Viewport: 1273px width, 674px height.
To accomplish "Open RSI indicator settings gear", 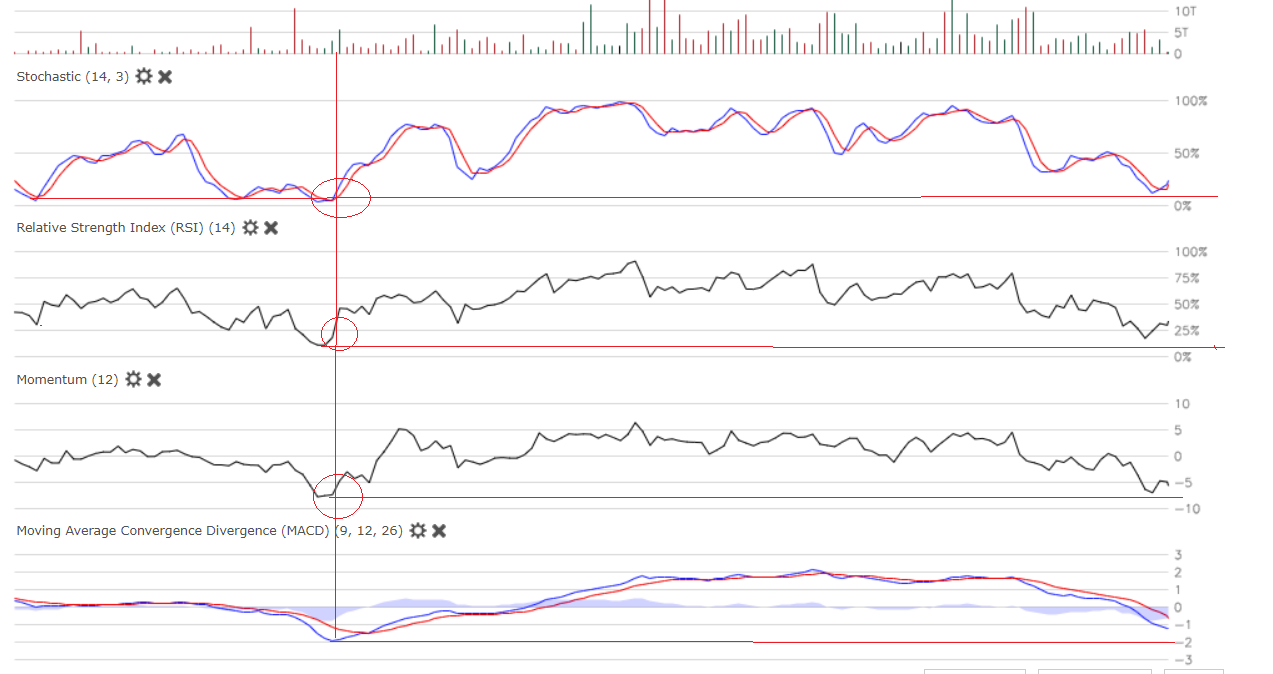I will (x=250, y=228).
